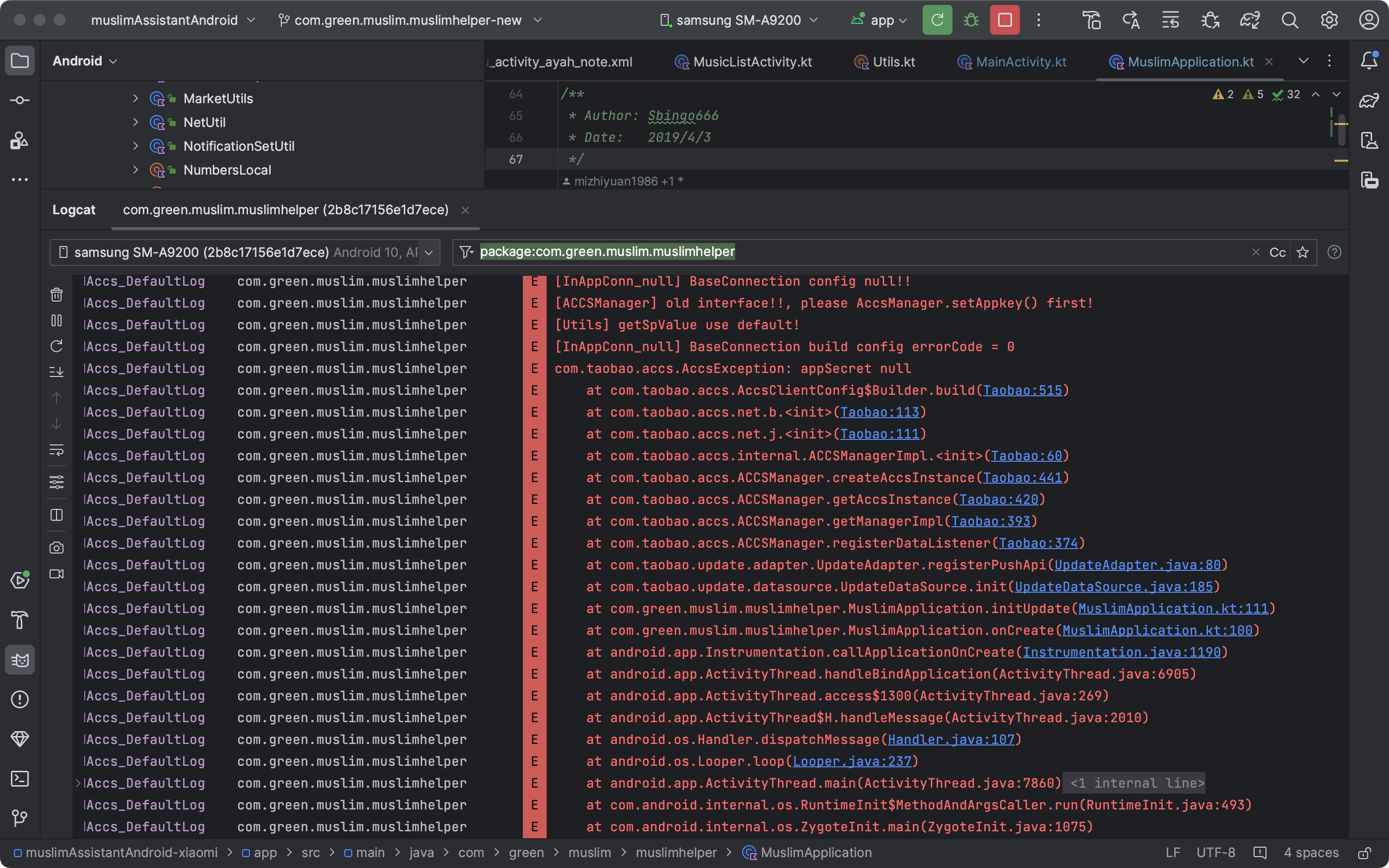Image resolution: width=1389 pixels, height=868 pixels.
Task: Open the account profile icon
Action: point(1369,20)
